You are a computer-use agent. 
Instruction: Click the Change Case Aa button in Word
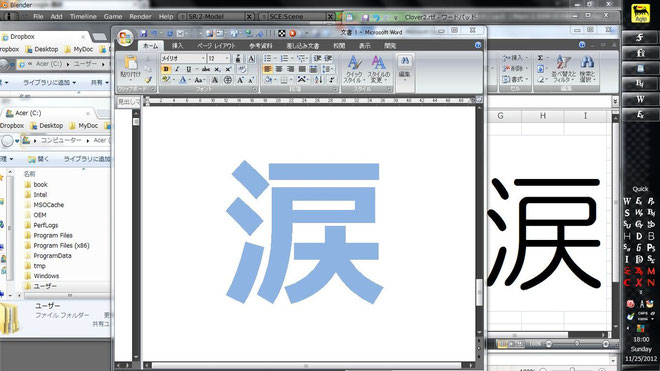198,80
